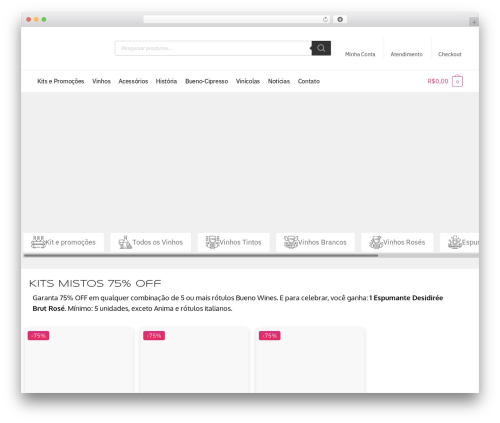Open a new browser tab with the plus
The width and height of the screenshot is (500, 423).
[474, 22]
